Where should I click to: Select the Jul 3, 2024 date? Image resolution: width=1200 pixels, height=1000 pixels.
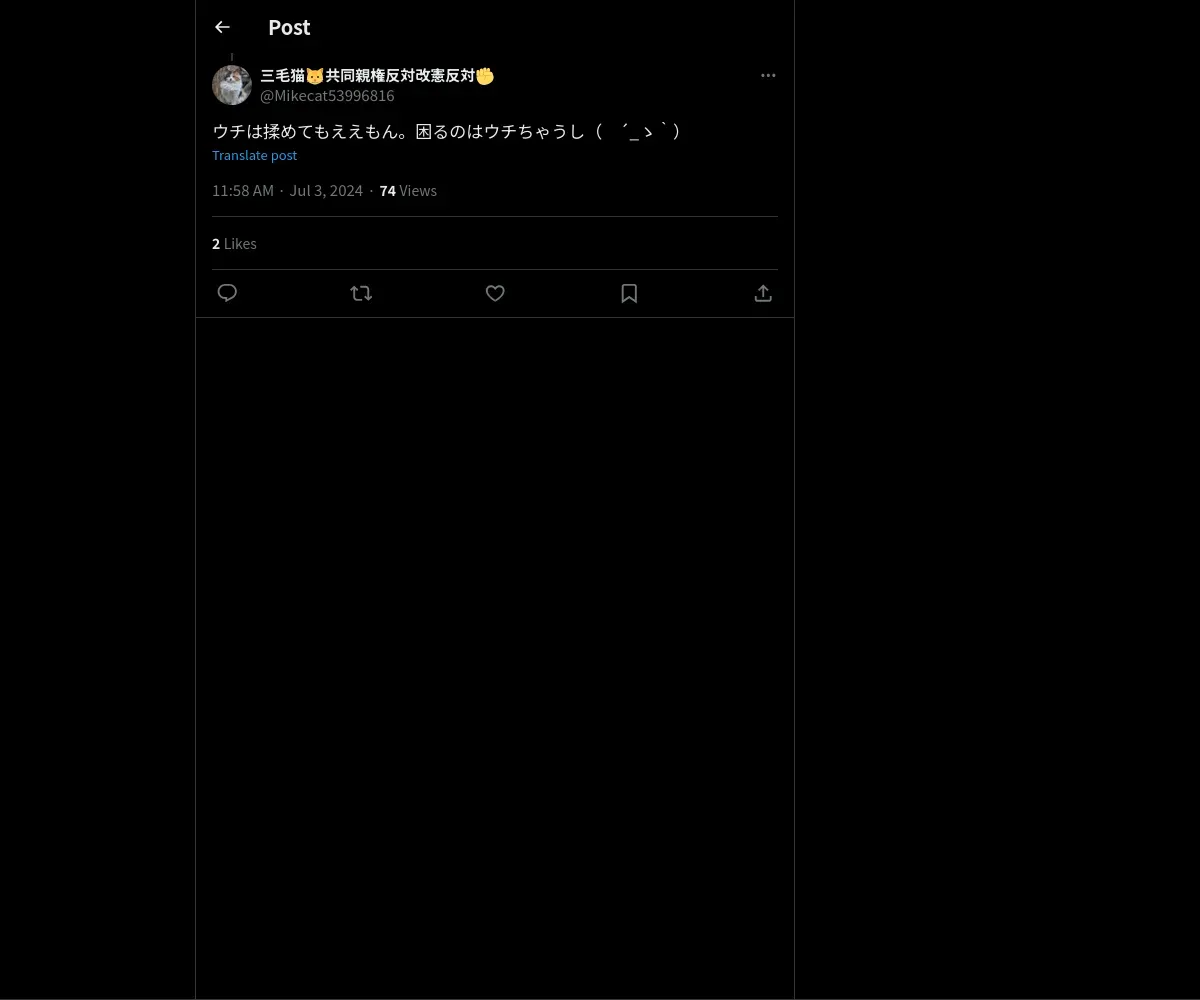[326, 190]
